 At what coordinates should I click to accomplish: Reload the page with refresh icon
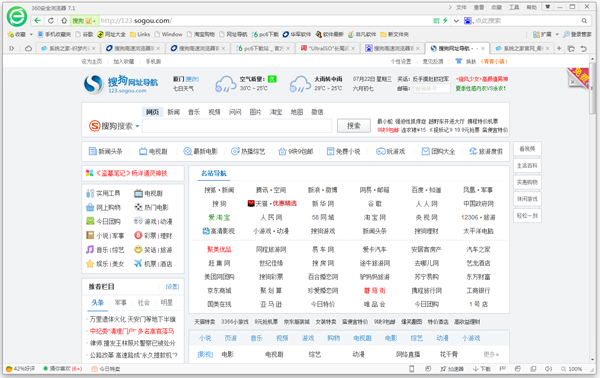tap(51, 21)
